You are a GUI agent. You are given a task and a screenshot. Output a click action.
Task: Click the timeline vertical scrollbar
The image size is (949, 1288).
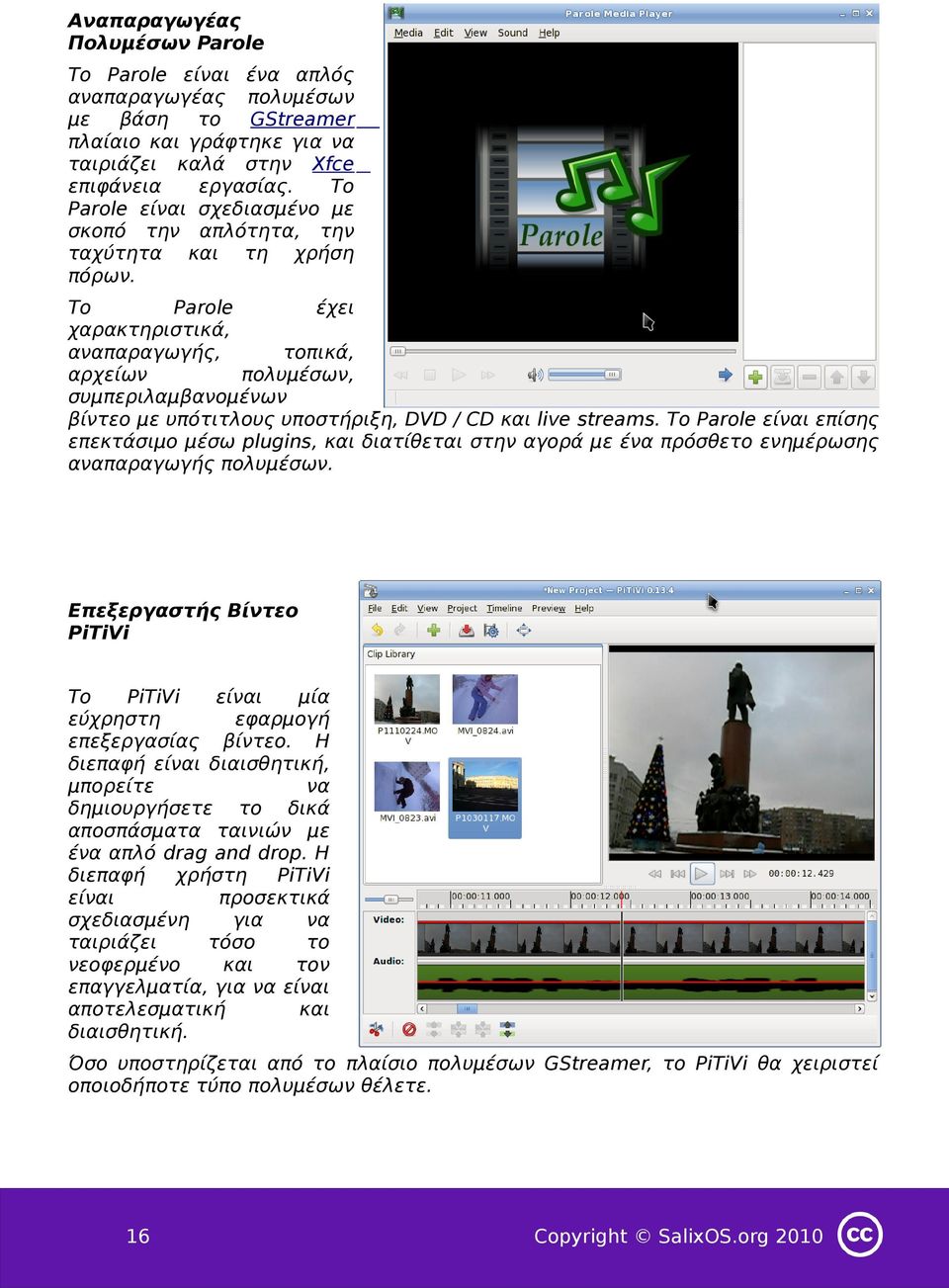point(872,956)
